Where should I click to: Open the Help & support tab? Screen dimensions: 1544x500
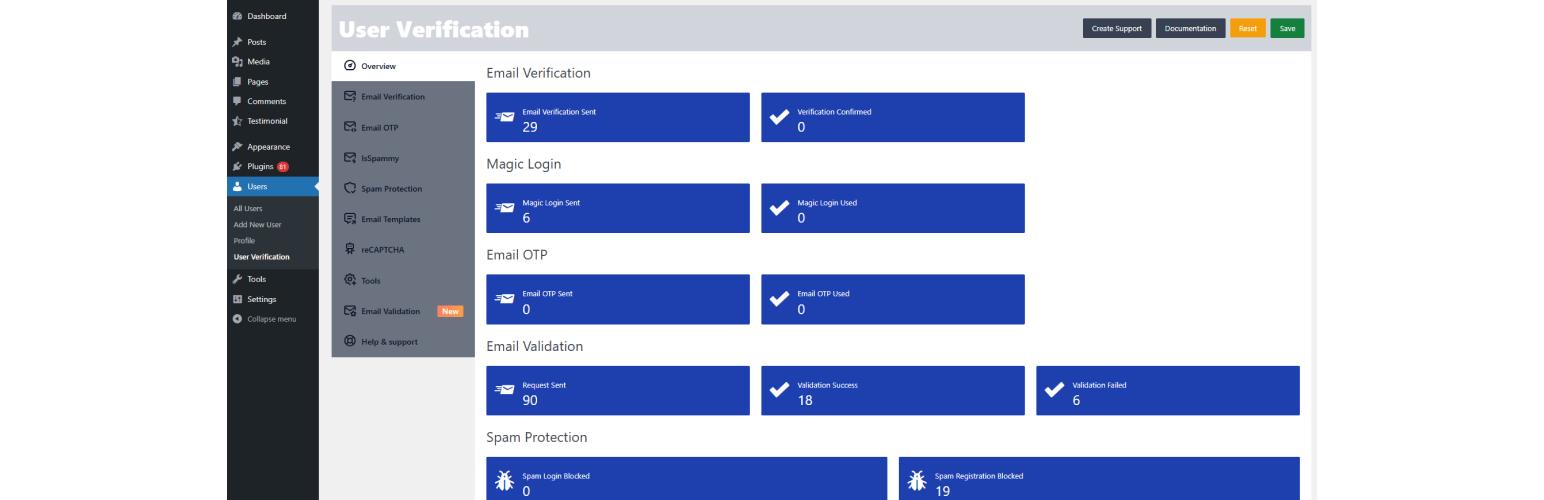(x=403, y=341)
